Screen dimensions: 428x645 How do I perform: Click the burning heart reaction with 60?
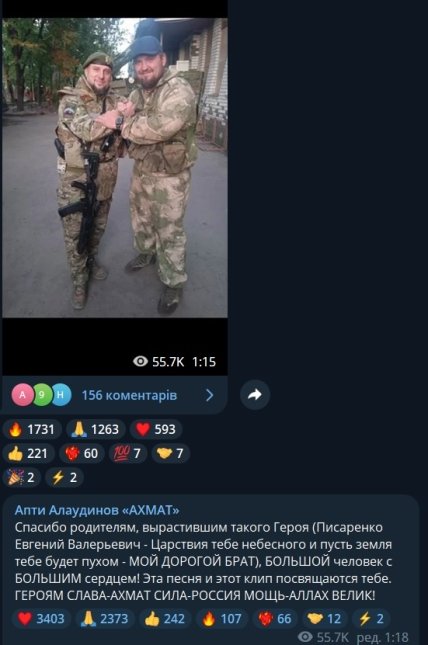point(81,453)
